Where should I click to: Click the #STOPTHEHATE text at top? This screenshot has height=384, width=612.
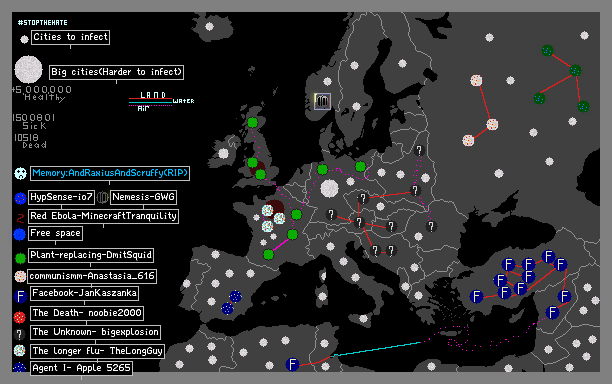point(43,23)
